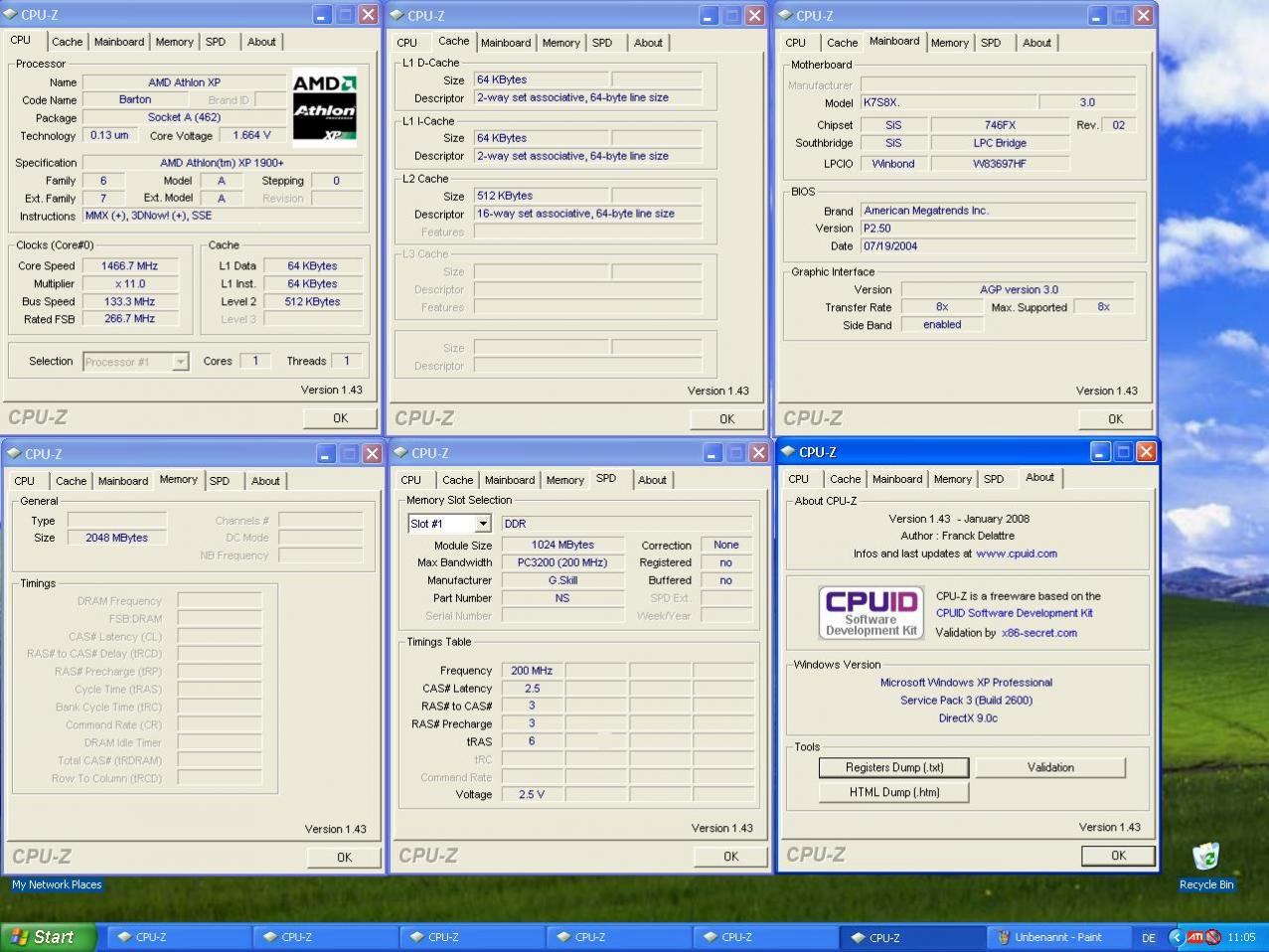Click the taskbar clock showing 11:05
1269x952 pixels.
click(1241, 937)
